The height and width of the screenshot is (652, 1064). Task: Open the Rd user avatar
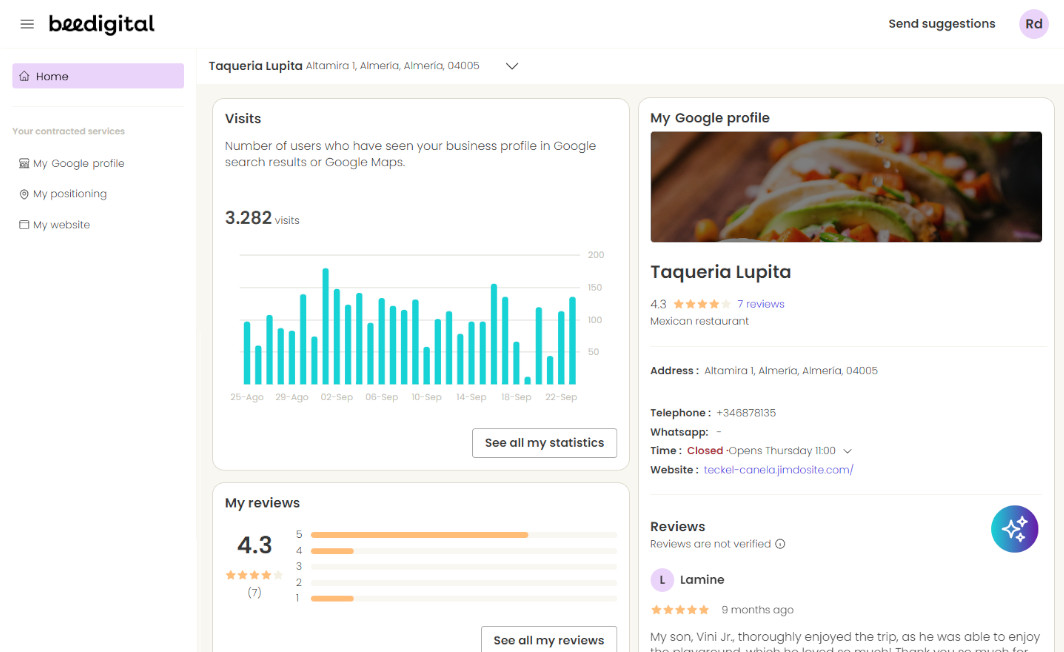(x=1033, y=24)
